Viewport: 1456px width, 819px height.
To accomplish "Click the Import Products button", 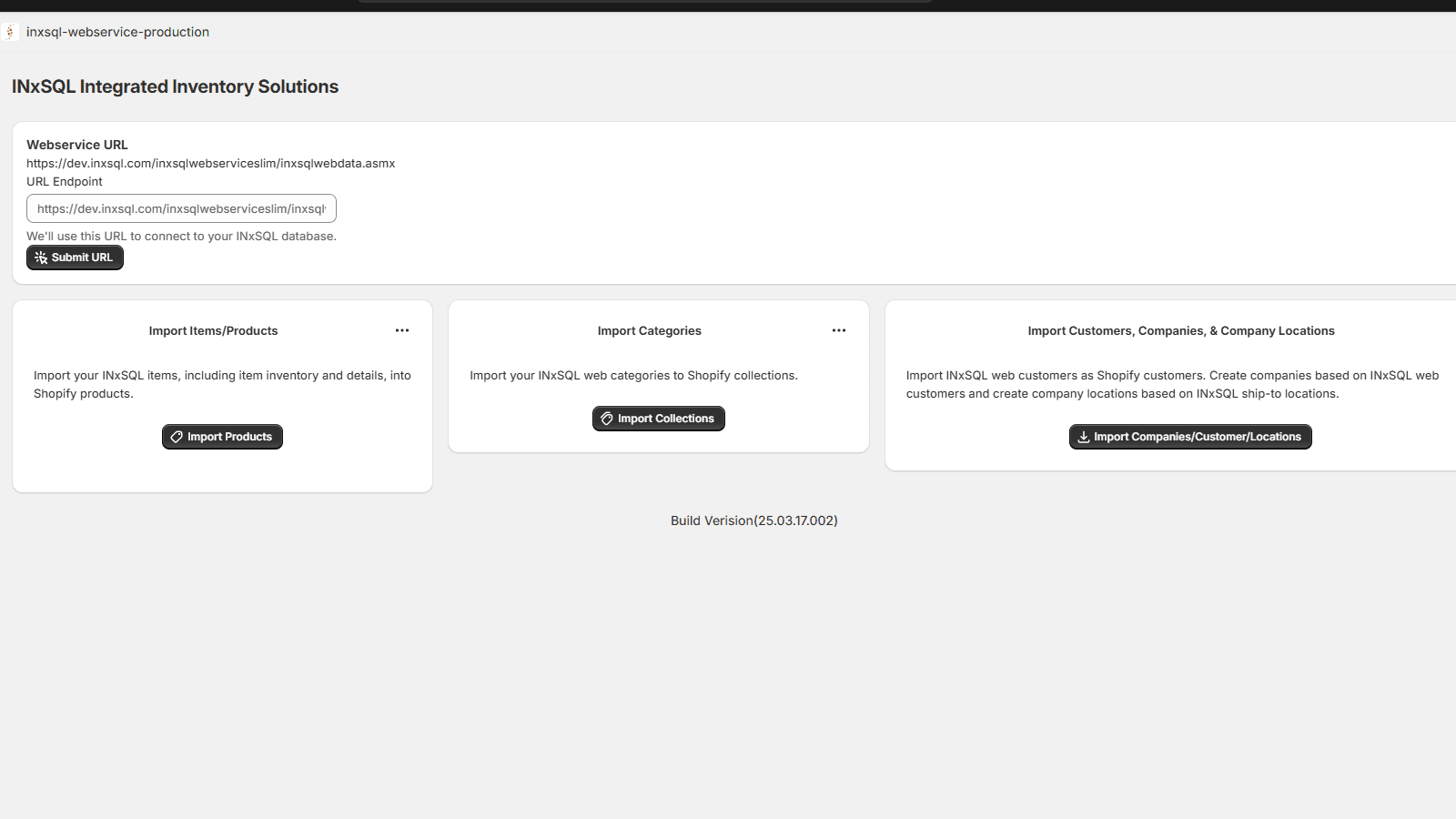I will click(222, 437).
